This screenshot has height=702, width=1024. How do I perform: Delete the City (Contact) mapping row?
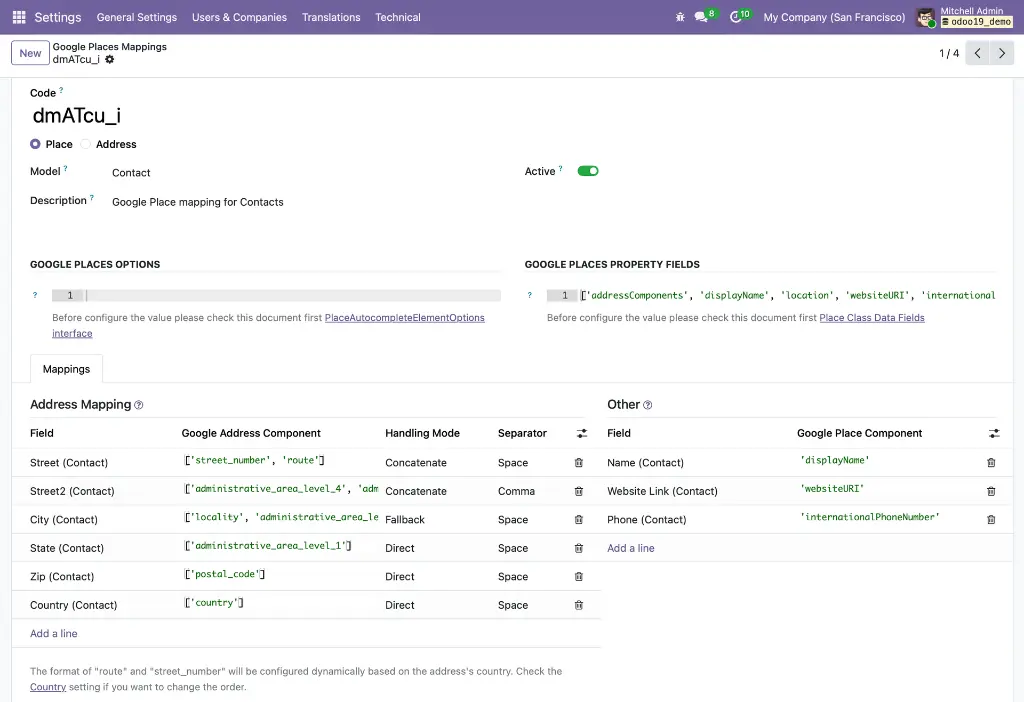[579, 520]
